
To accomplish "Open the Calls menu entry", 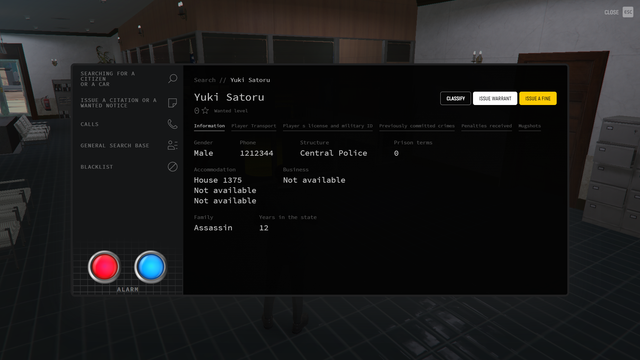I will (x=89, y=124).
